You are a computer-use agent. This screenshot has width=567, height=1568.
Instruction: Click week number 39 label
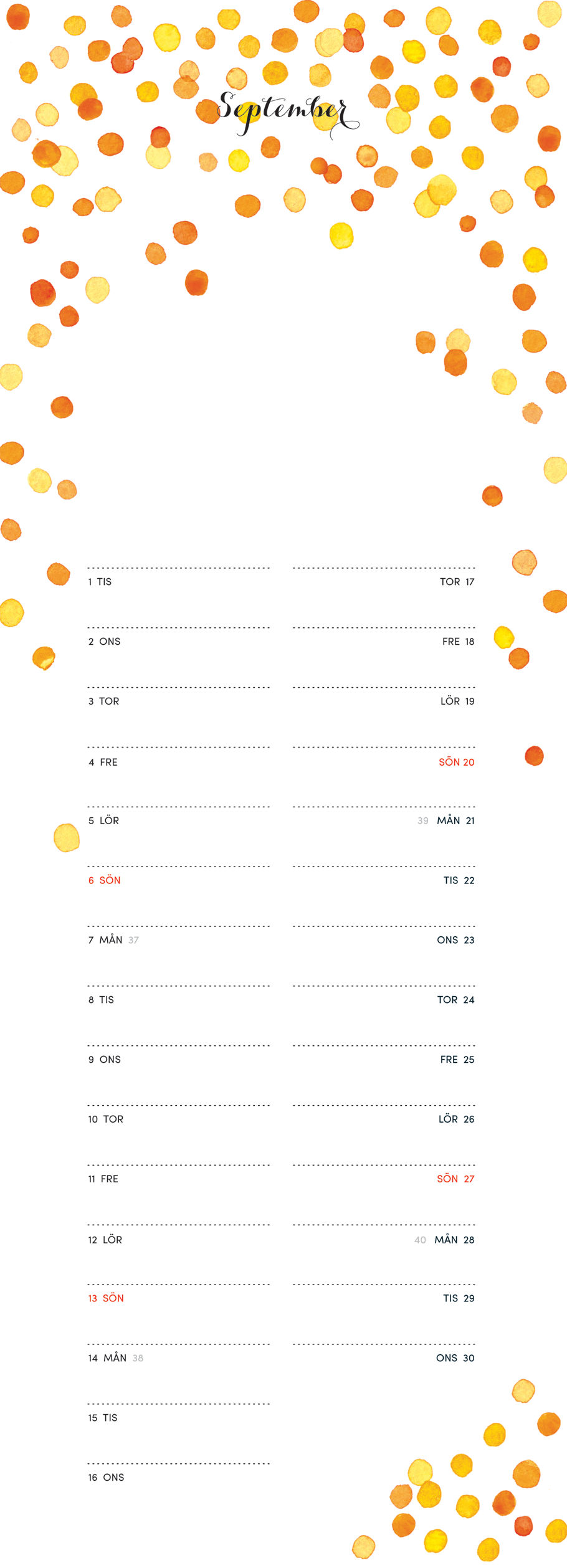[x=422, y=821]
